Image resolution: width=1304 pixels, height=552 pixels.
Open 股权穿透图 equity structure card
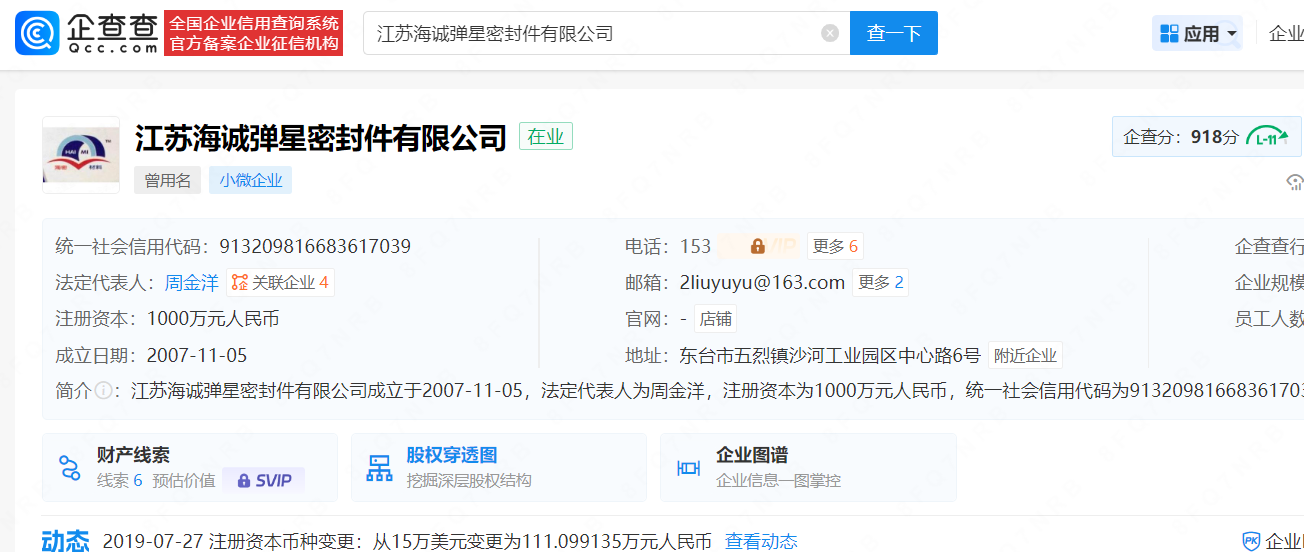(x=499, y=467)
